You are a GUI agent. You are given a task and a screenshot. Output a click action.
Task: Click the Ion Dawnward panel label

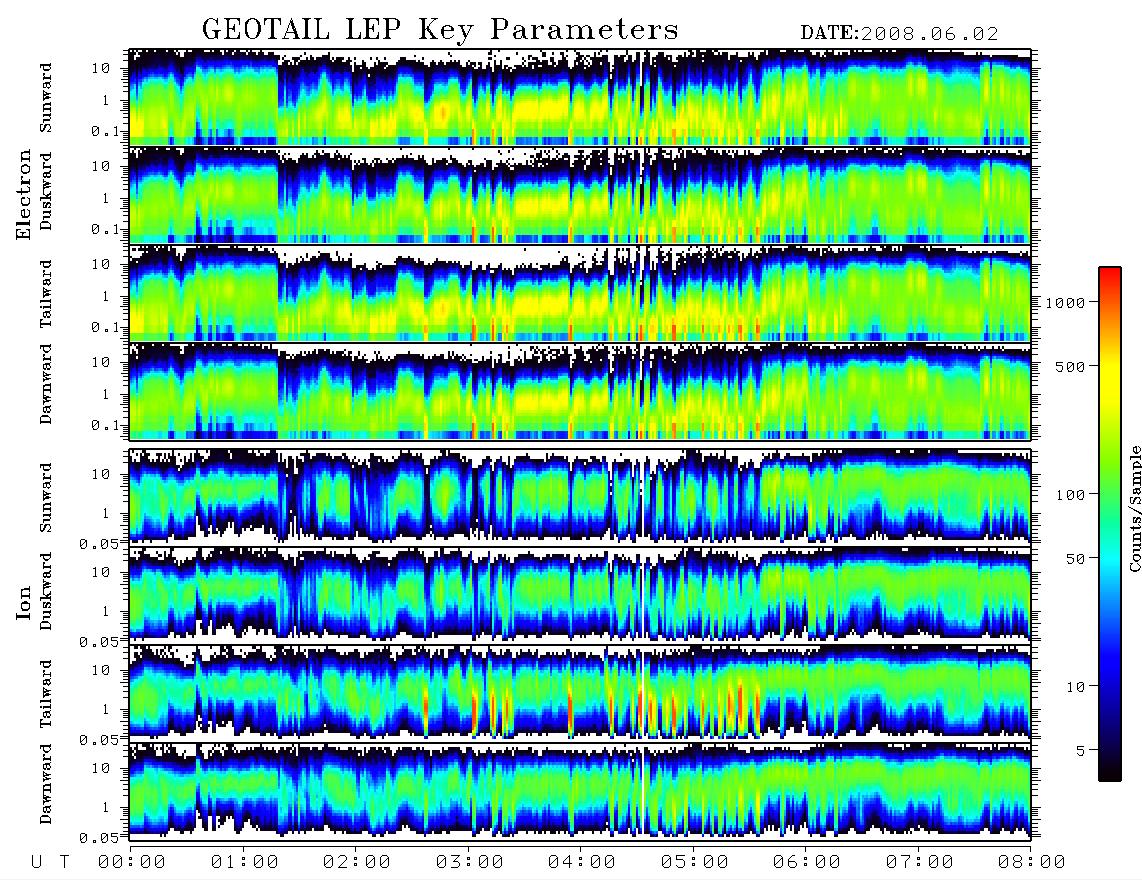pos(46,784)
